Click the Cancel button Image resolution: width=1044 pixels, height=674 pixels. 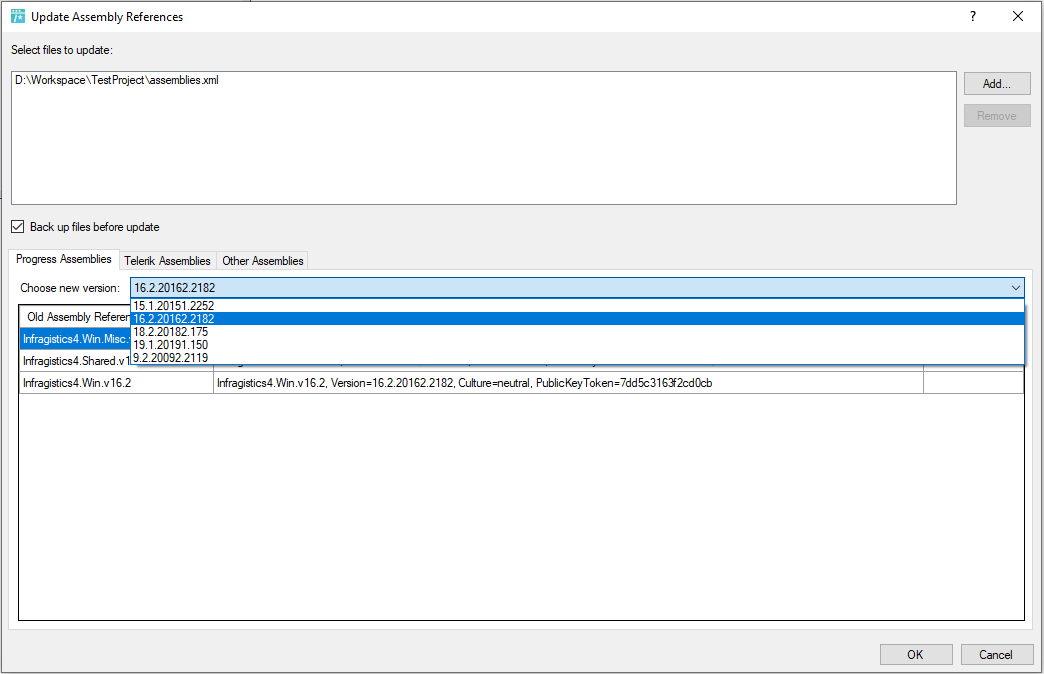996,655
